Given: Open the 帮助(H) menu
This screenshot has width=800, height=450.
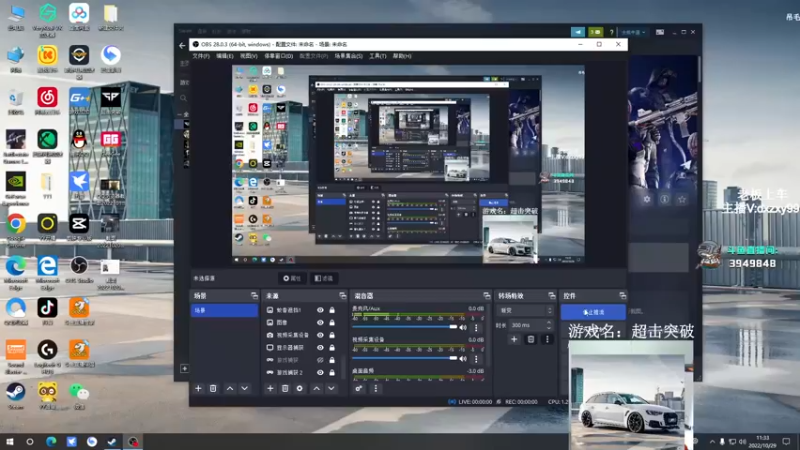Looking at the screenshot, I should (402, 56).
